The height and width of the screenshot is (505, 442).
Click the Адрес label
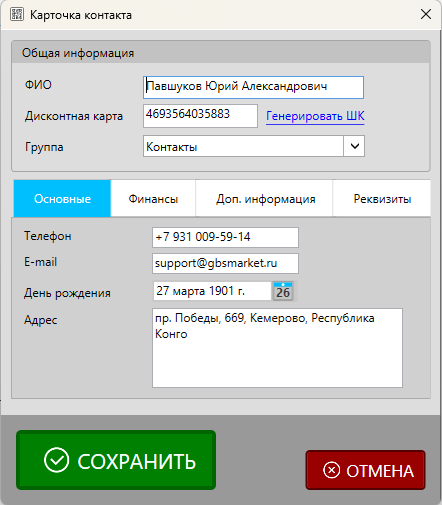[x=40, y=320]
